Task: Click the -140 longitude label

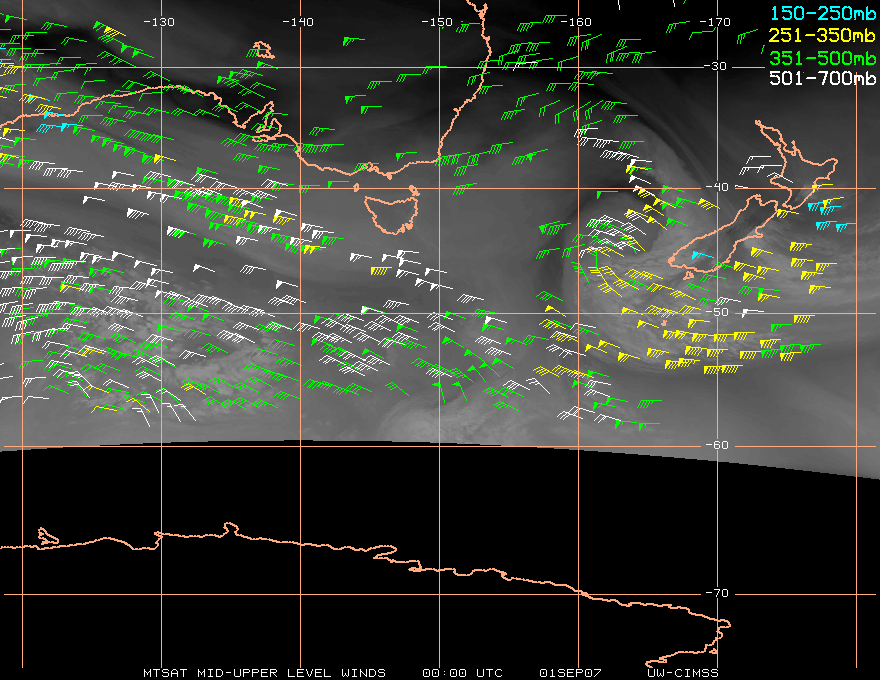Action: 298,22
